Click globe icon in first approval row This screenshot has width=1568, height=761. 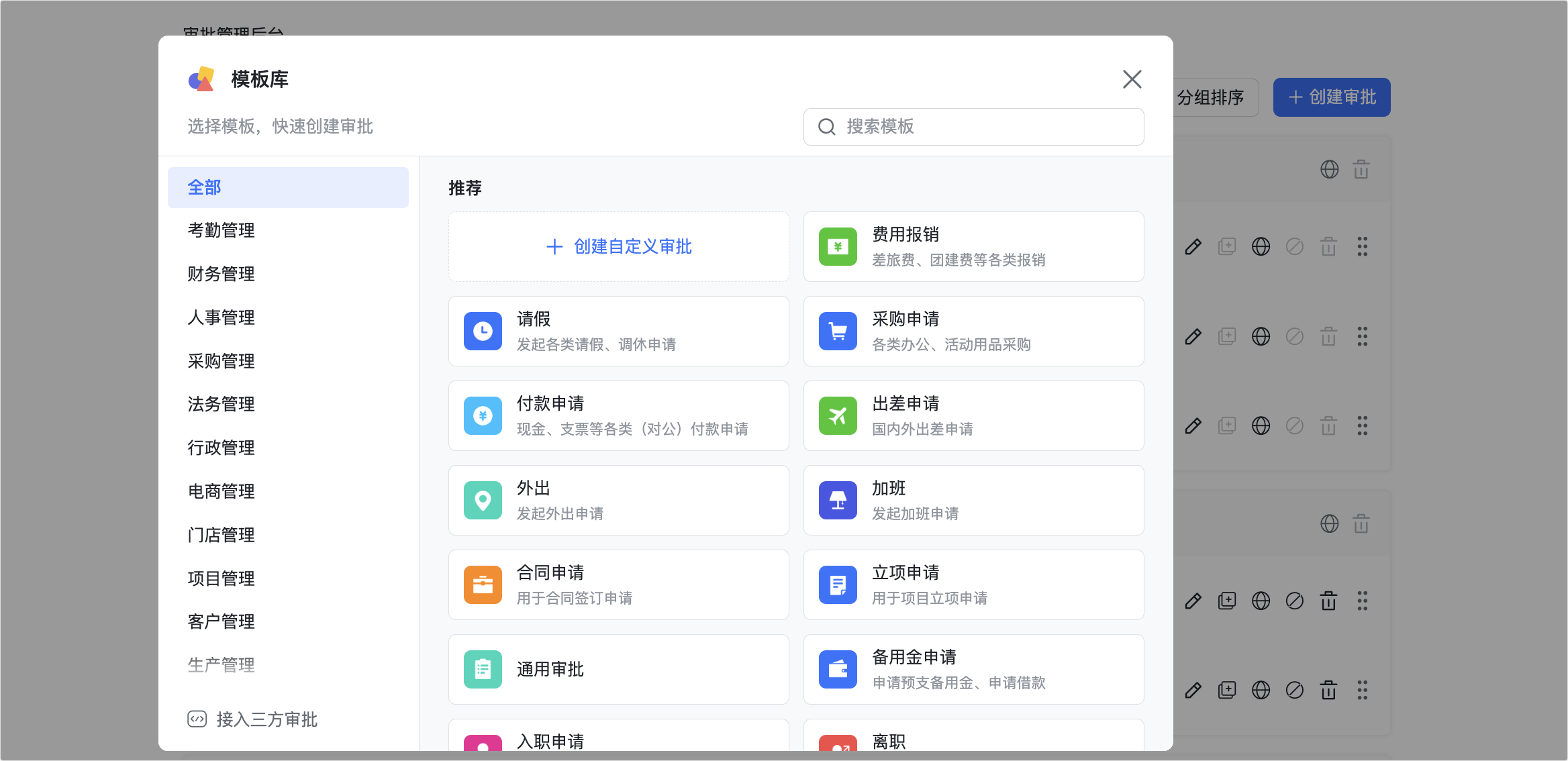click(x=1261, y=247)
